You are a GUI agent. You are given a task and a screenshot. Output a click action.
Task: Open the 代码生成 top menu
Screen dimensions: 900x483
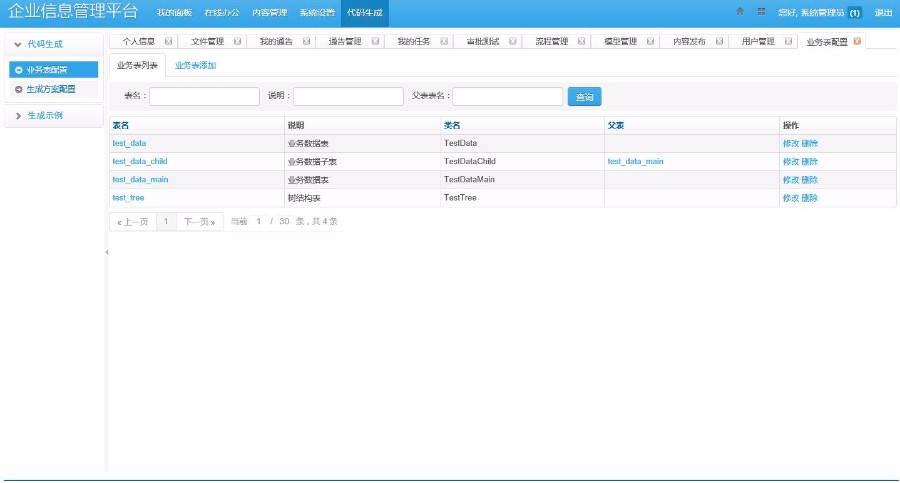pyautogui.click(x=364, y=13)
